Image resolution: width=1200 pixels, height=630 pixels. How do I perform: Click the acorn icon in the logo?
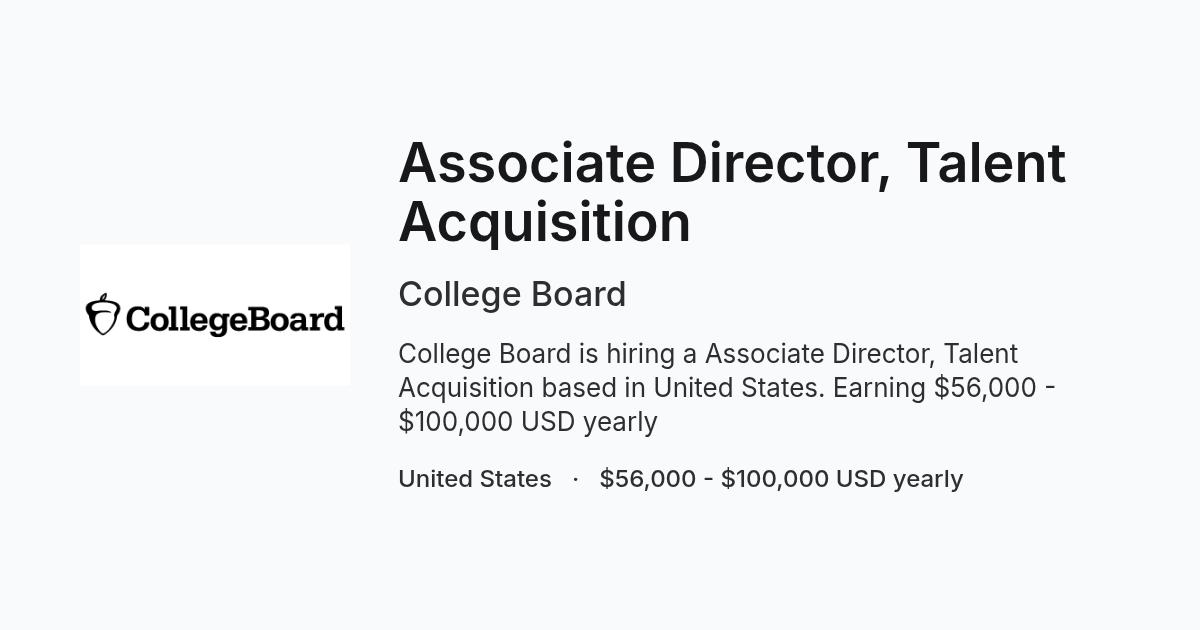click(x=103, y=315)
